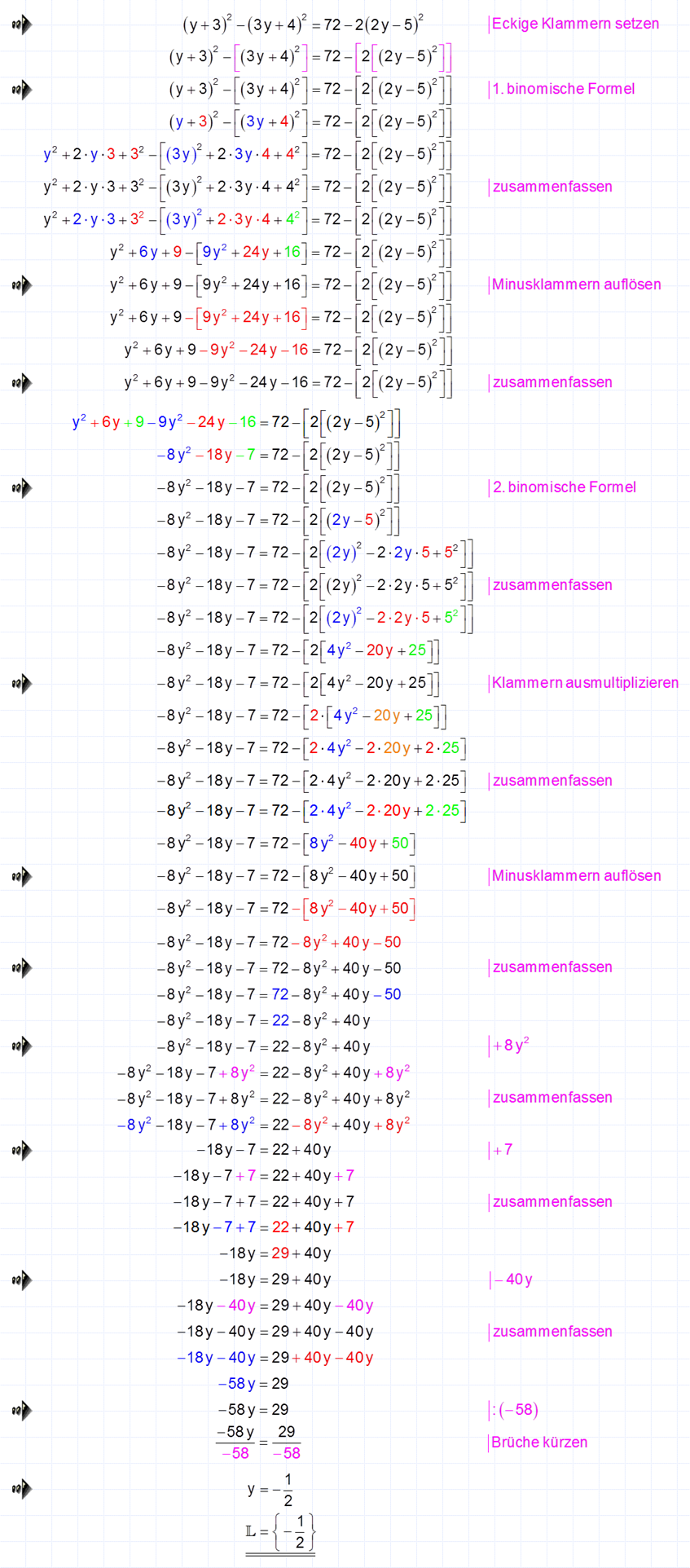Click the '|+8y²' operation note
Image resolution: width=690 pixels, height=1568 pixels.
[508, 1046]
